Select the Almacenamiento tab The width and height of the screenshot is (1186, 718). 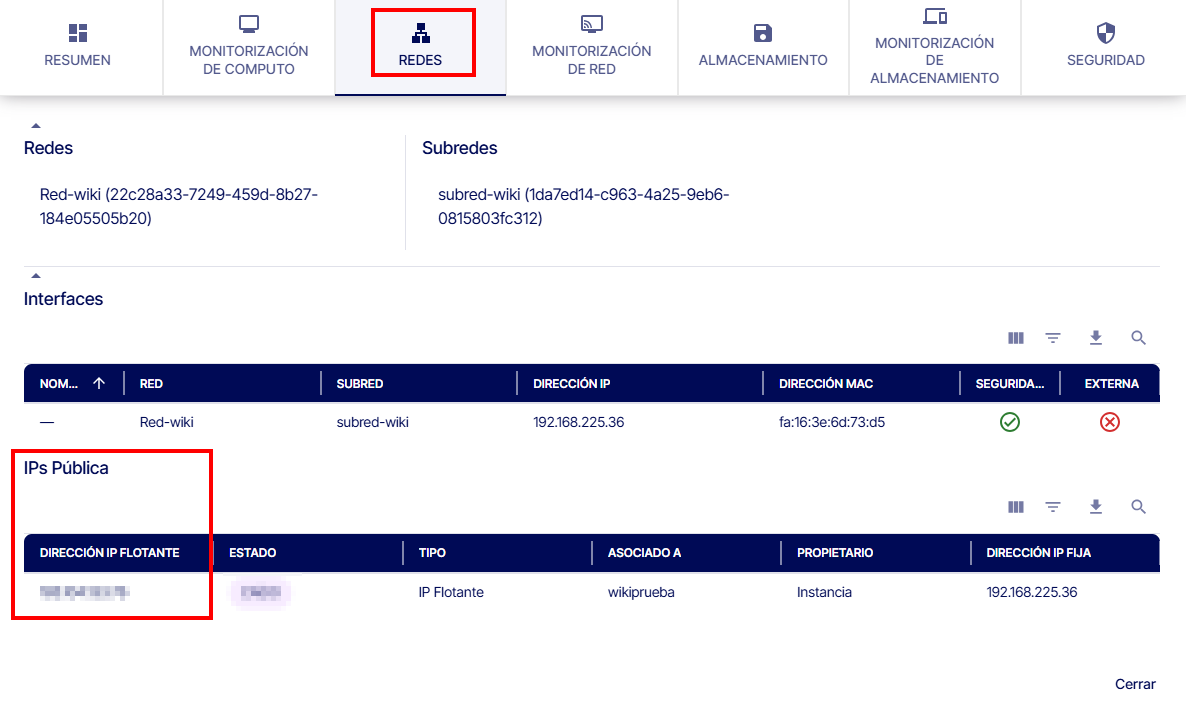coord(763,47)
